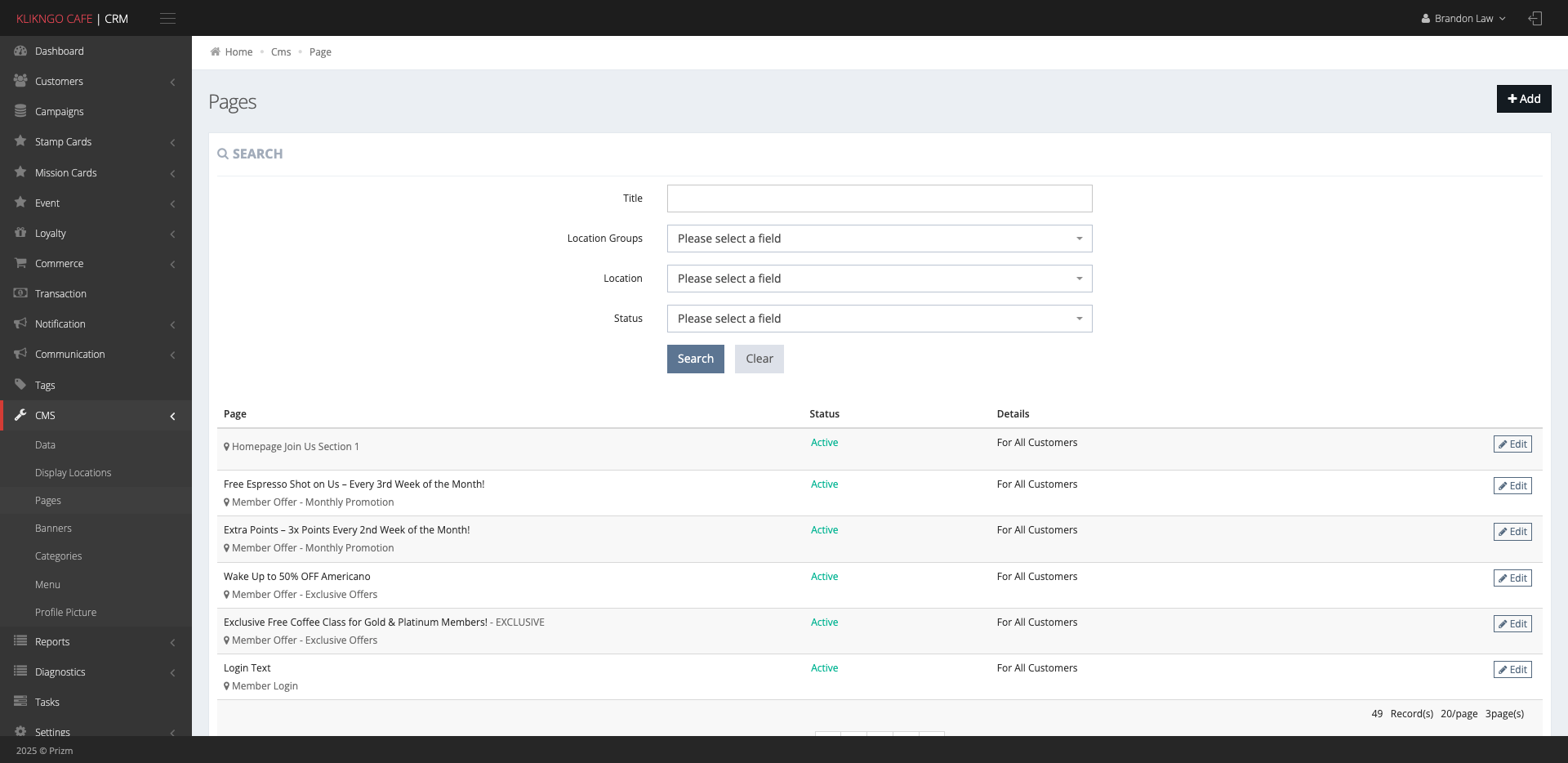This screenshot has width=1568, height=763.
Task: Click the Notification megaphone icon
Action: click(20, 323)
